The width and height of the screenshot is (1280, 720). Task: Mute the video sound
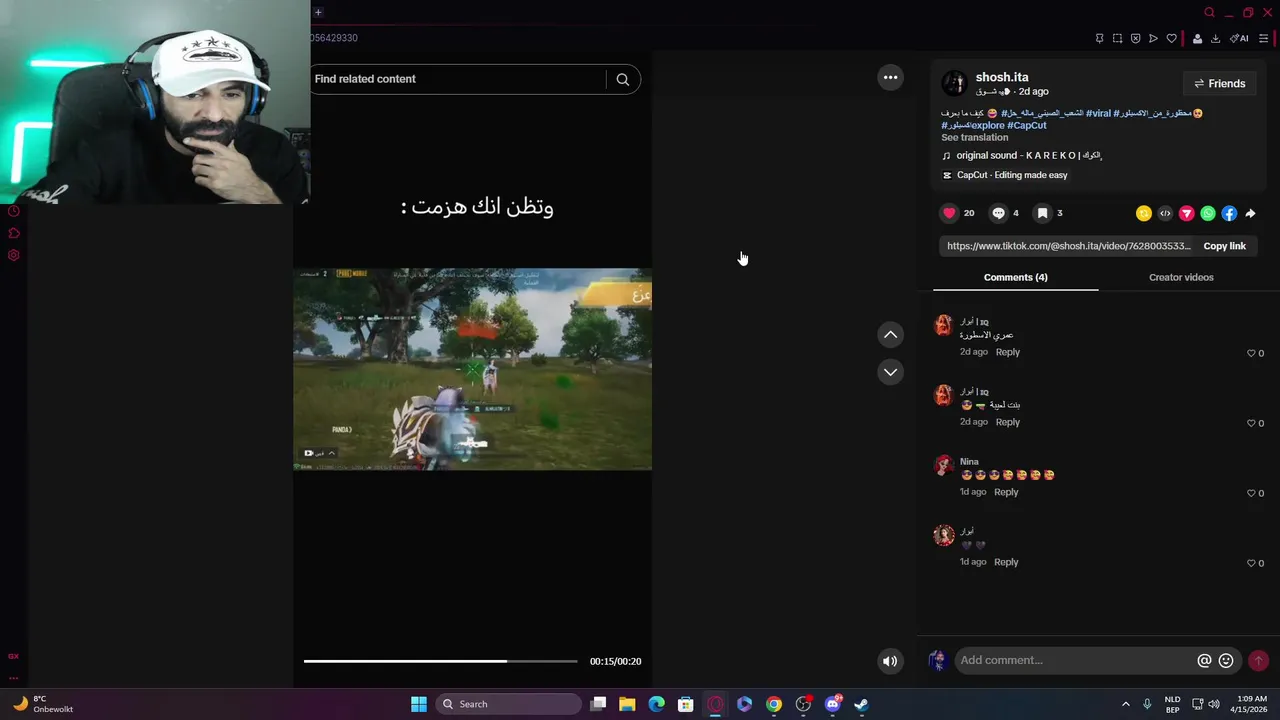pyautogui.click(x=890, y=661)
